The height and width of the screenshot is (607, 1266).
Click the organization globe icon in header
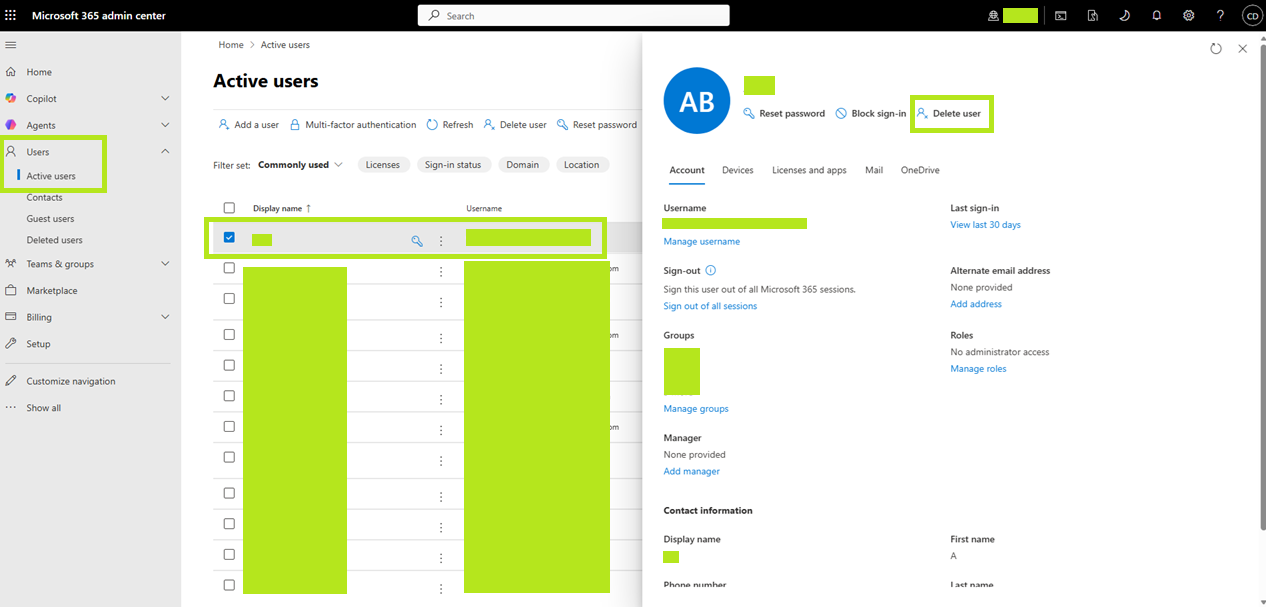click(x=993, y=16)
